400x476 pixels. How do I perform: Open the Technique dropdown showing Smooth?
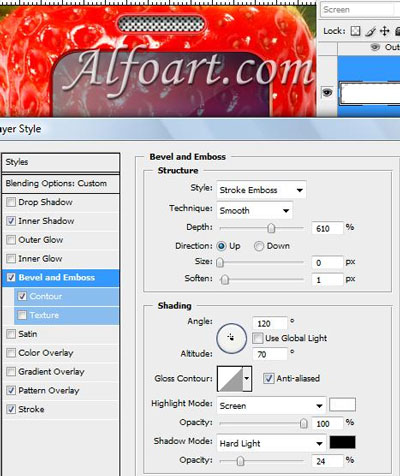tap(255, 210)
